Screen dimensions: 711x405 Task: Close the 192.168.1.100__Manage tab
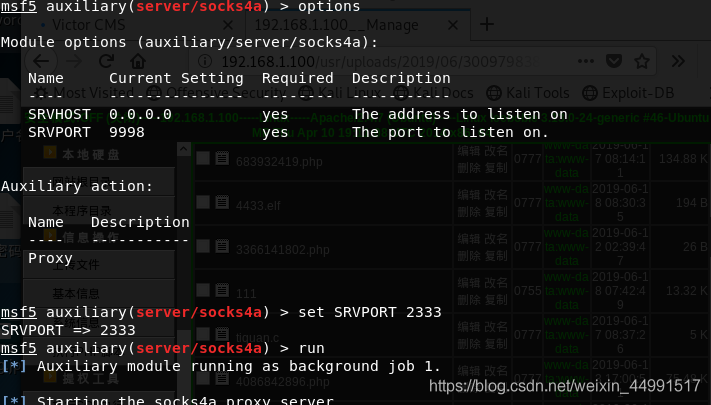coord(453,25)
